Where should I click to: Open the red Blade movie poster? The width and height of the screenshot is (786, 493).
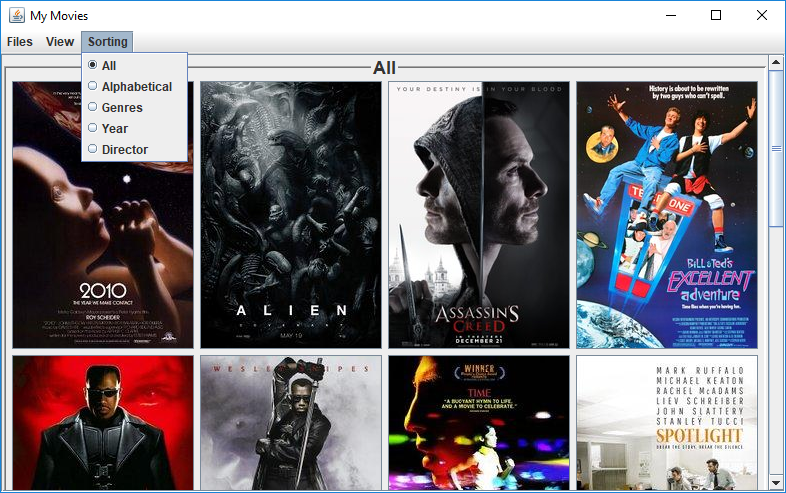tap(103, 423)
